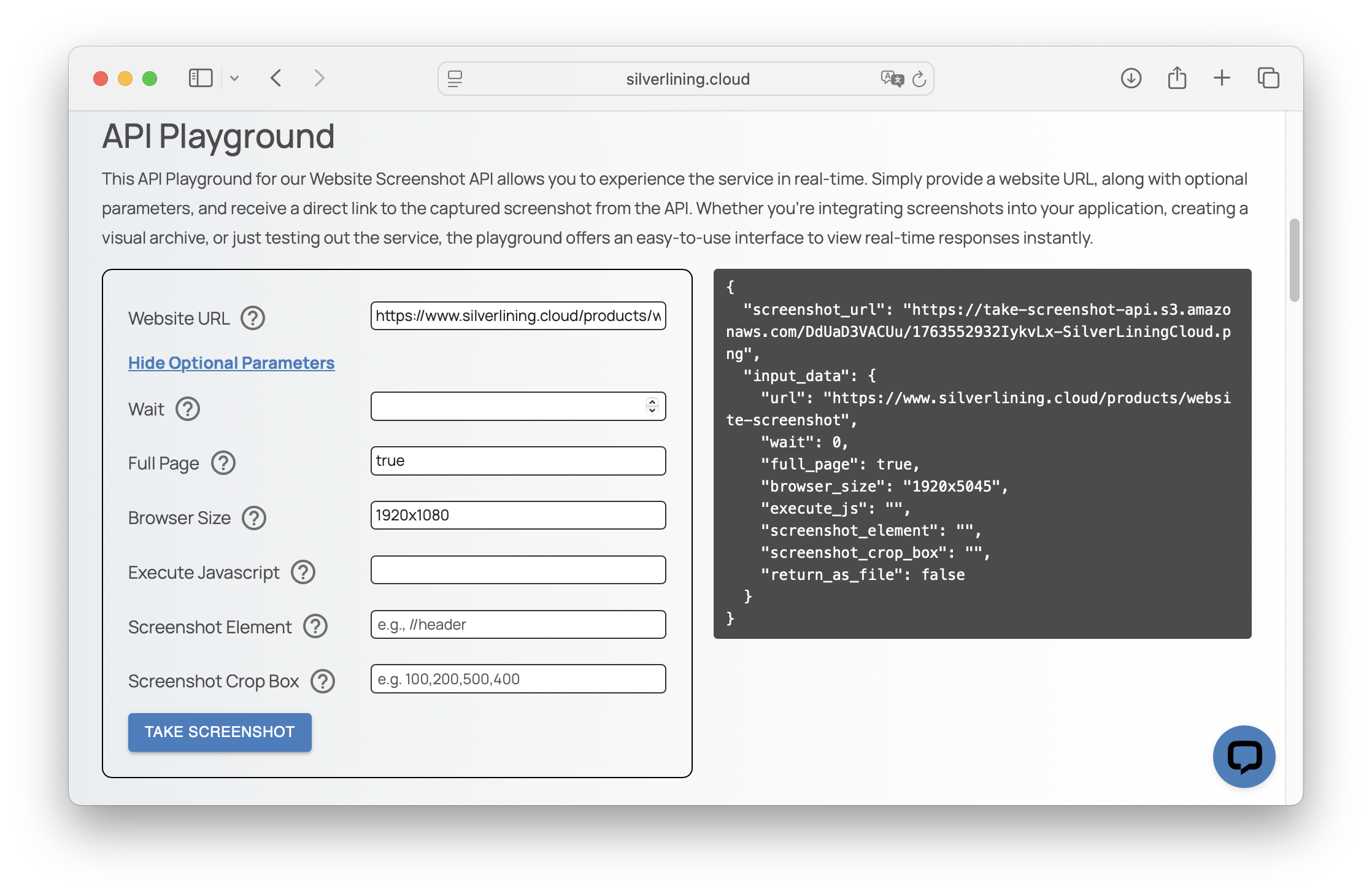Show downloads in Safari toolbar
This screenshot has height=896, width=1372.
tap(1131, 78)
